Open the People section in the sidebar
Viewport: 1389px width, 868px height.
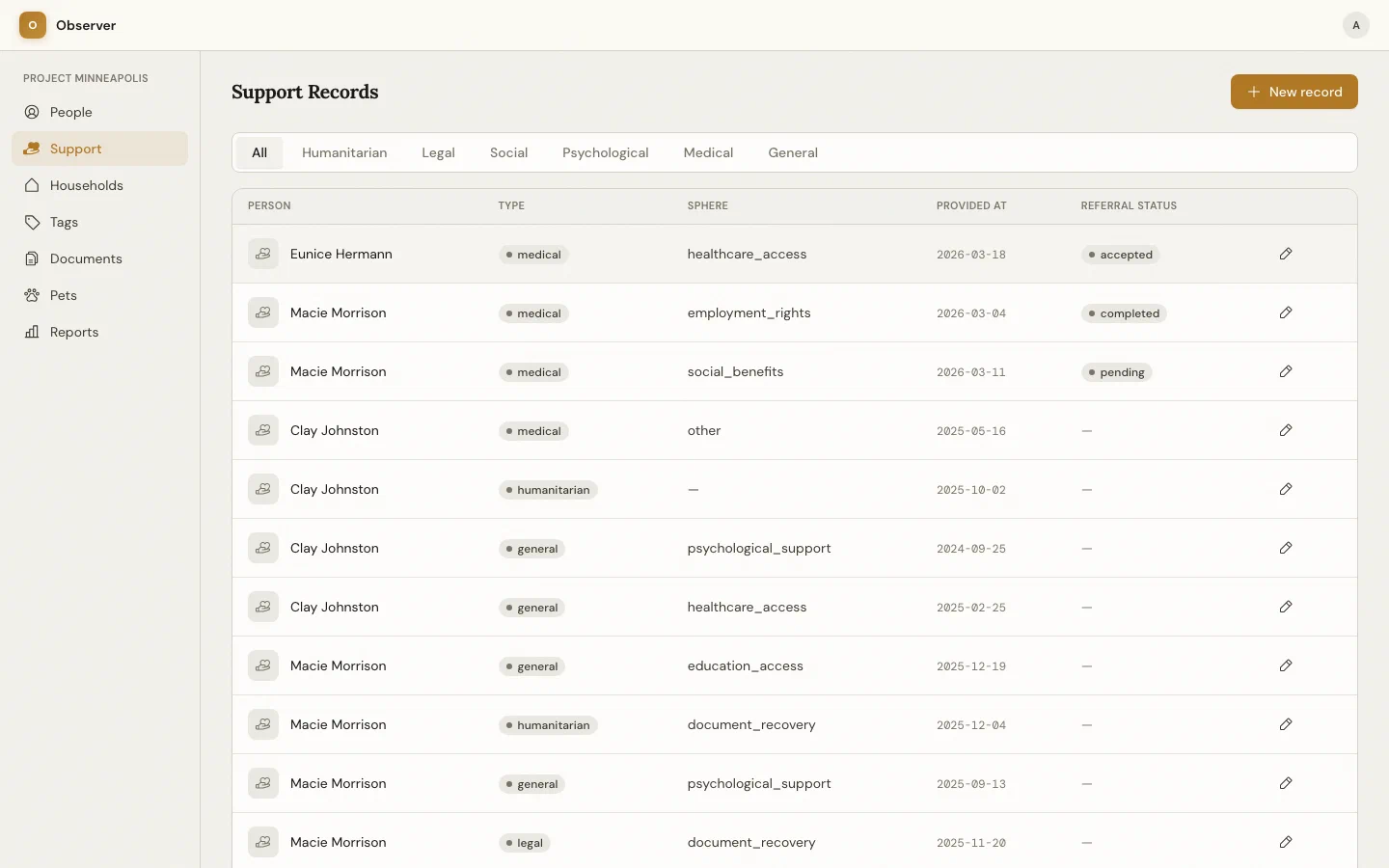[69, 112]
